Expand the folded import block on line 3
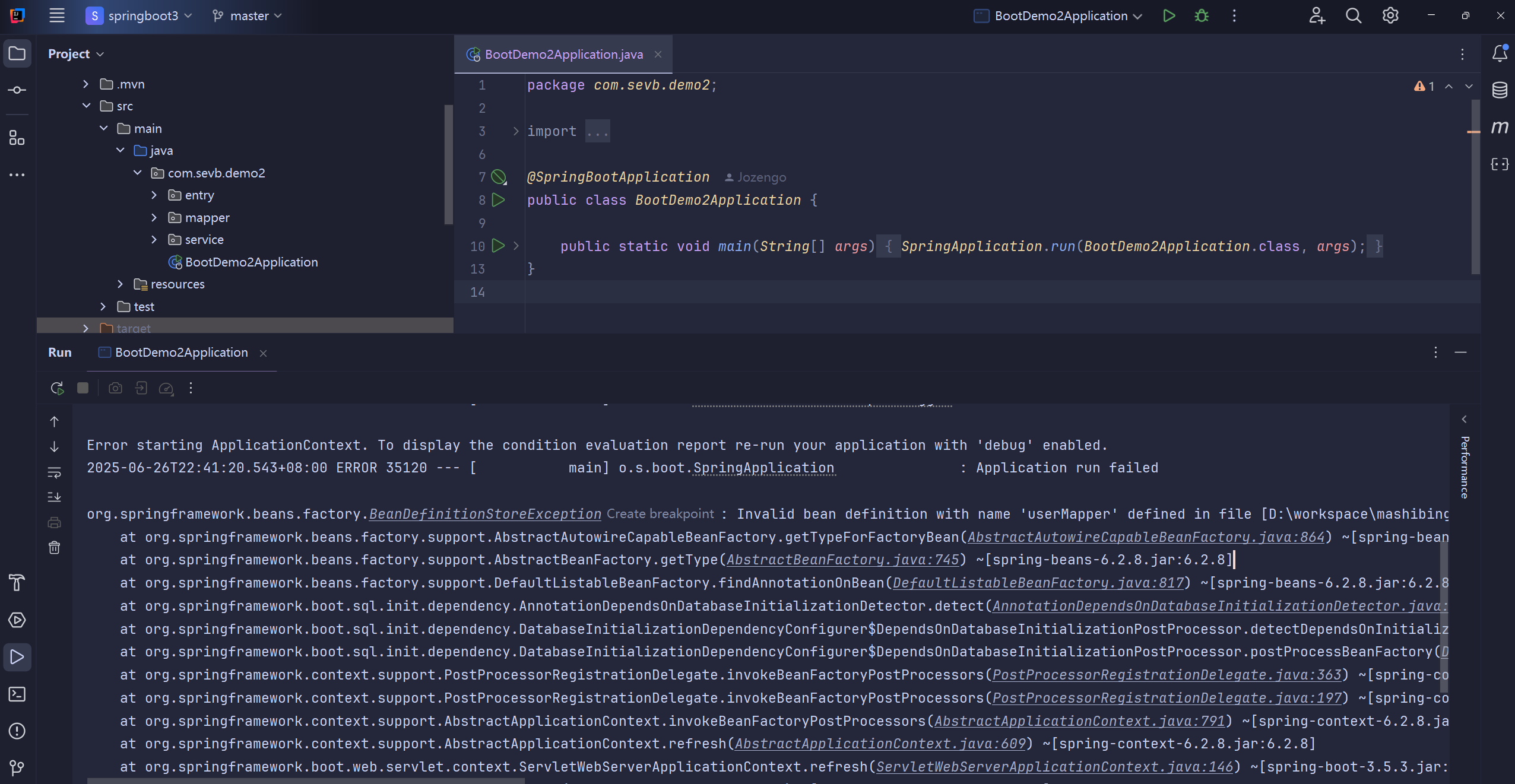The width and height of the screenshot is (1515, 784). coord(516,131)
